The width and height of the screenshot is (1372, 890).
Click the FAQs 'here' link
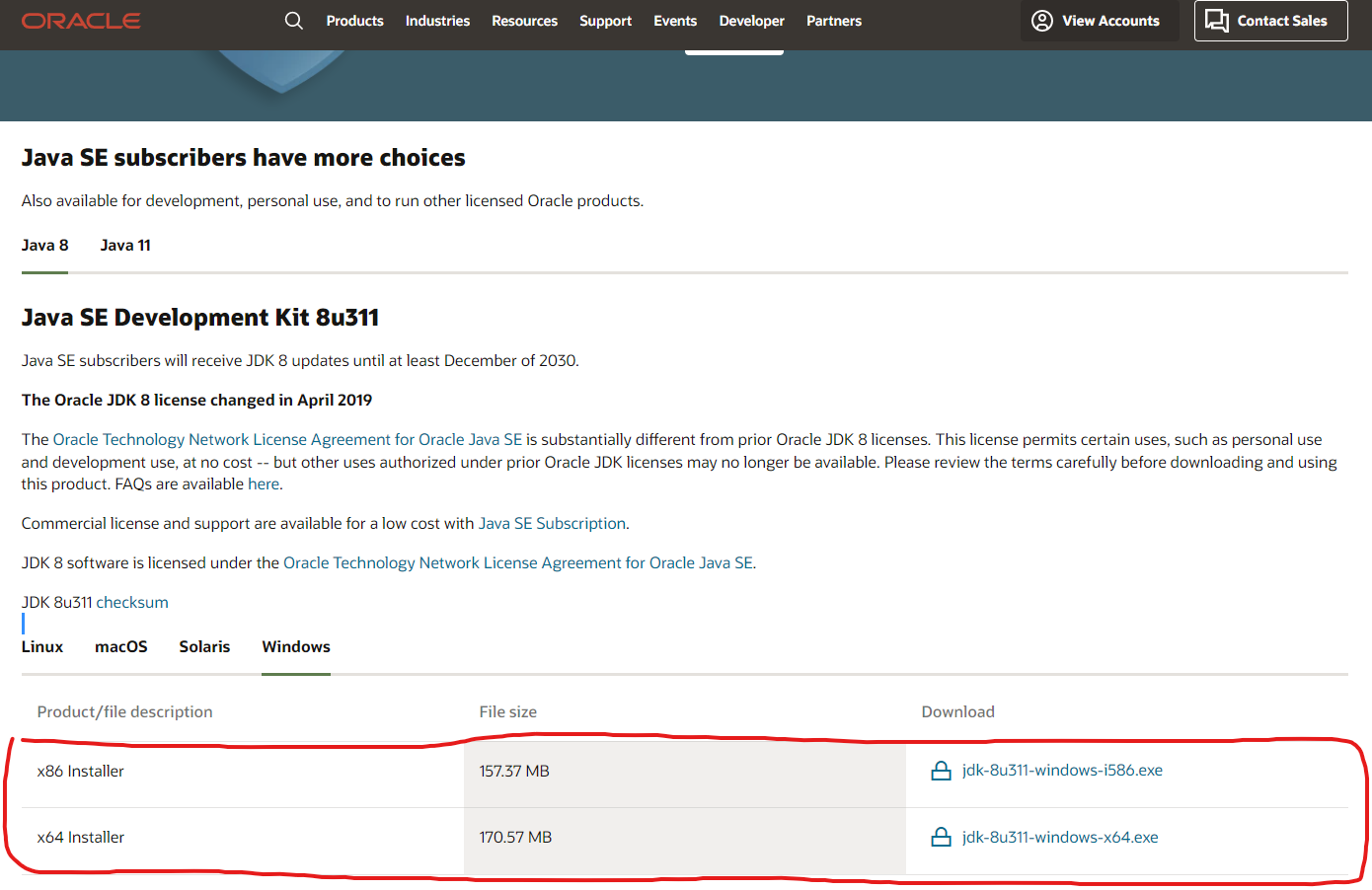point(264,484)
